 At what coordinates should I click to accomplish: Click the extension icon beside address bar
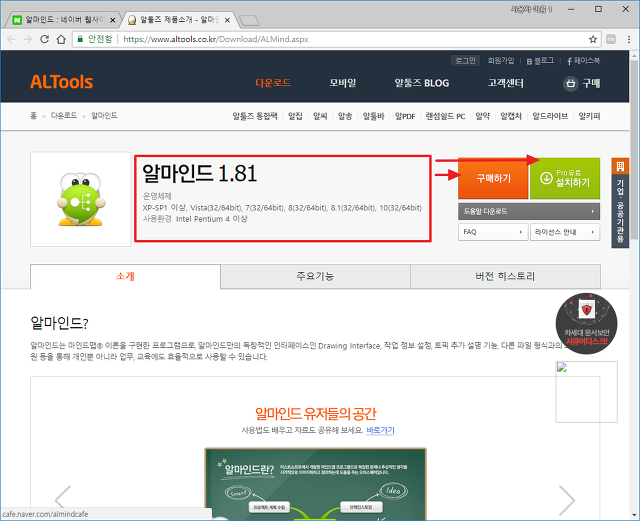pos(611,39)
